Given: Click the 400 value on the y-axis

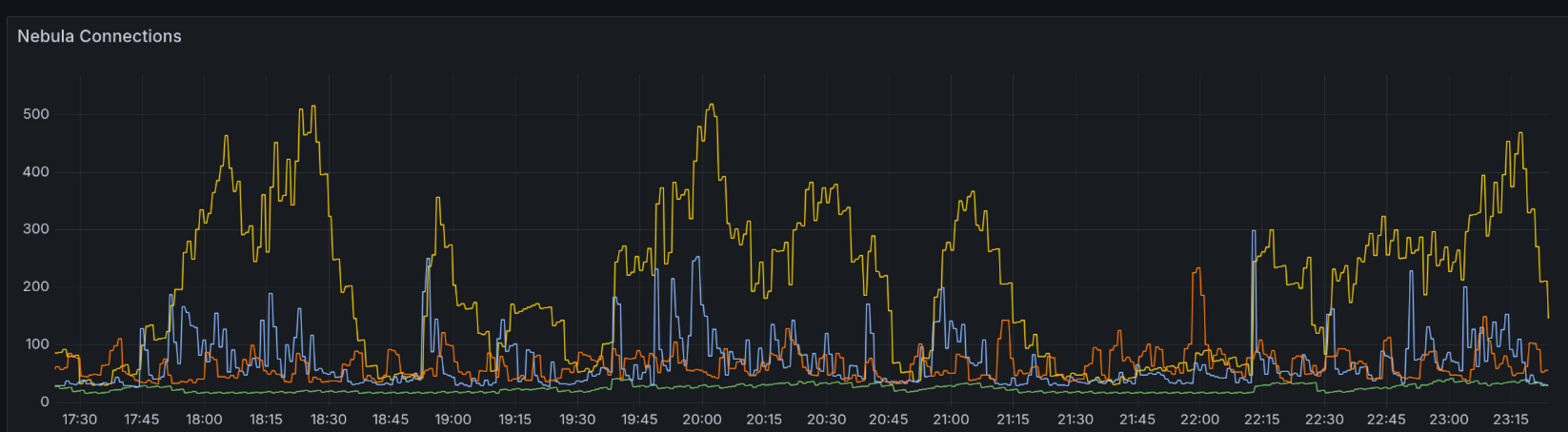Looking at the screenshot, I should tap(36, 172).
